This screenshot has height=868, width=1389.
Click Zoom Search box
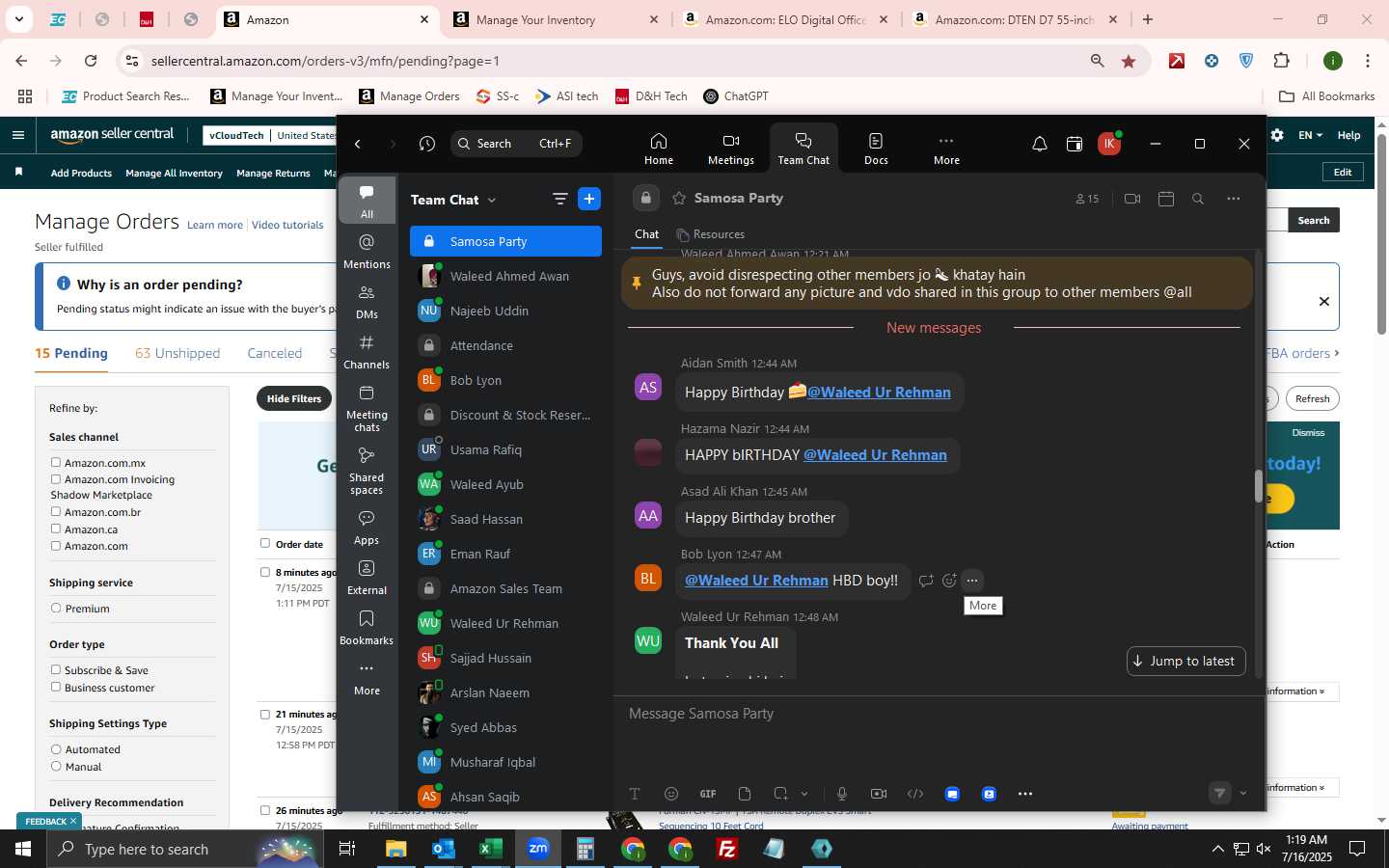pos(516,144)
